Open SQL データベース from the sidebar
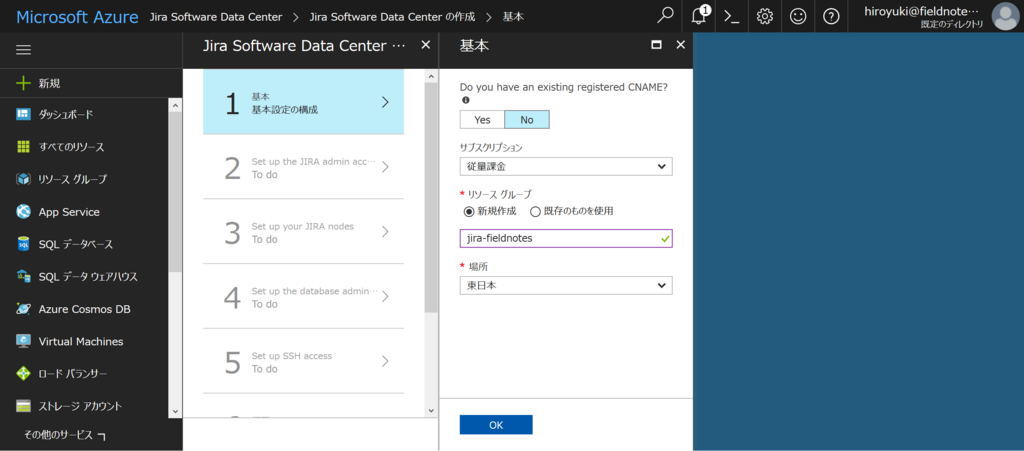Viewport: 1024px width, 451px height. click(84, 244)
